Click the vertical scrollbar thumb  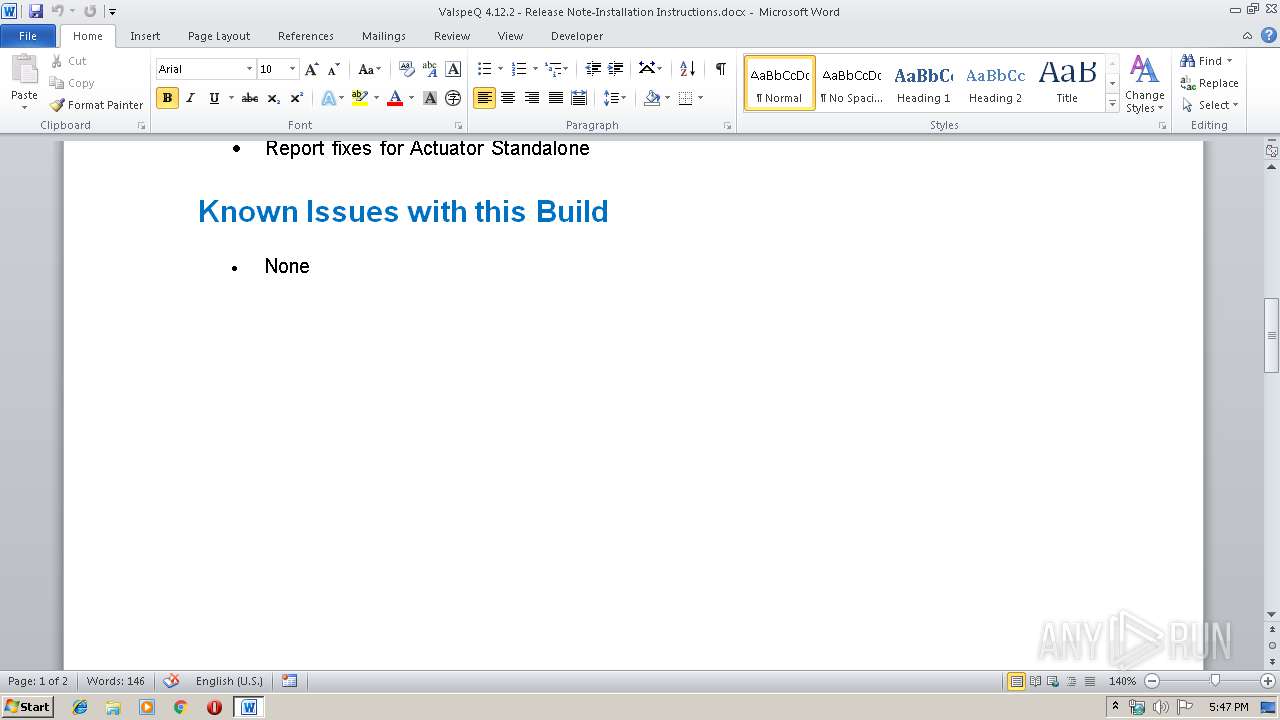coord(1272,335)
